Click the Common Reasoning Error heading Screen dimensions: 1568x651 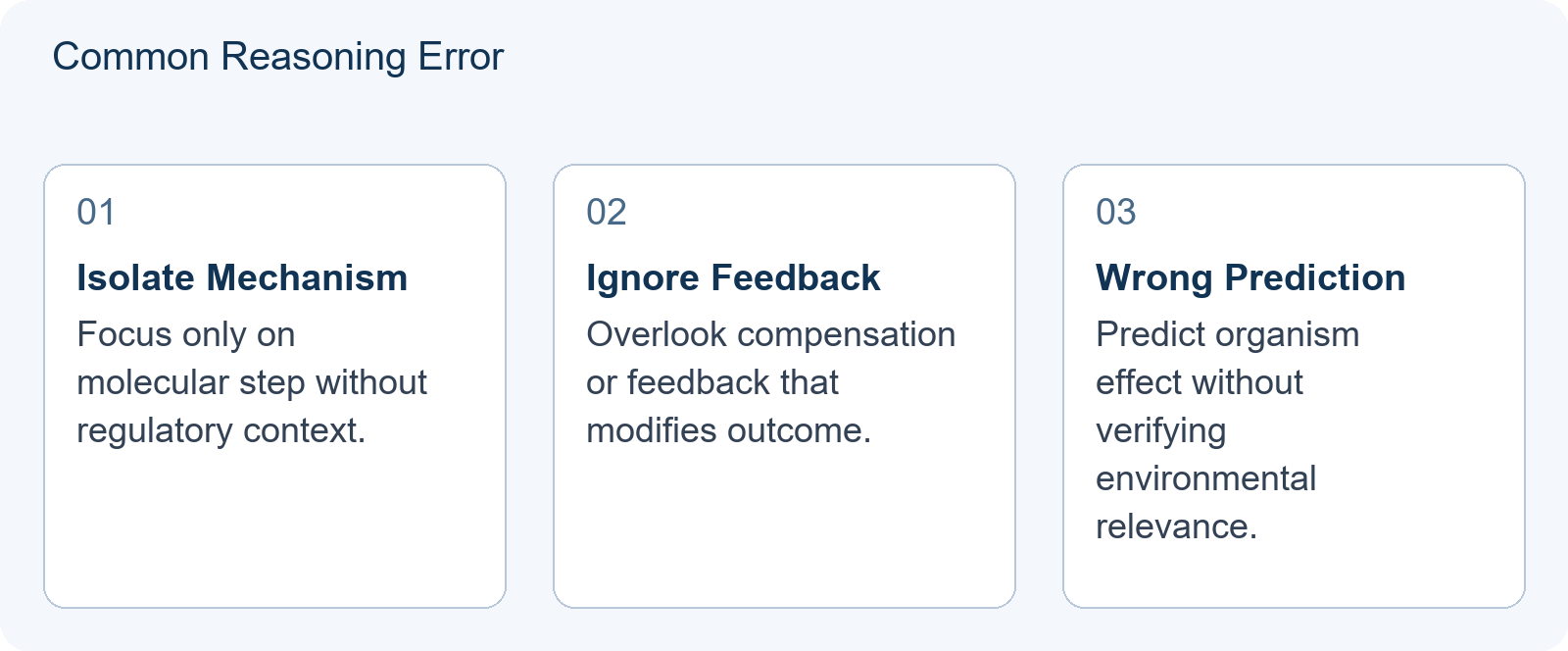pyautogui.click(x=277, y=57)
